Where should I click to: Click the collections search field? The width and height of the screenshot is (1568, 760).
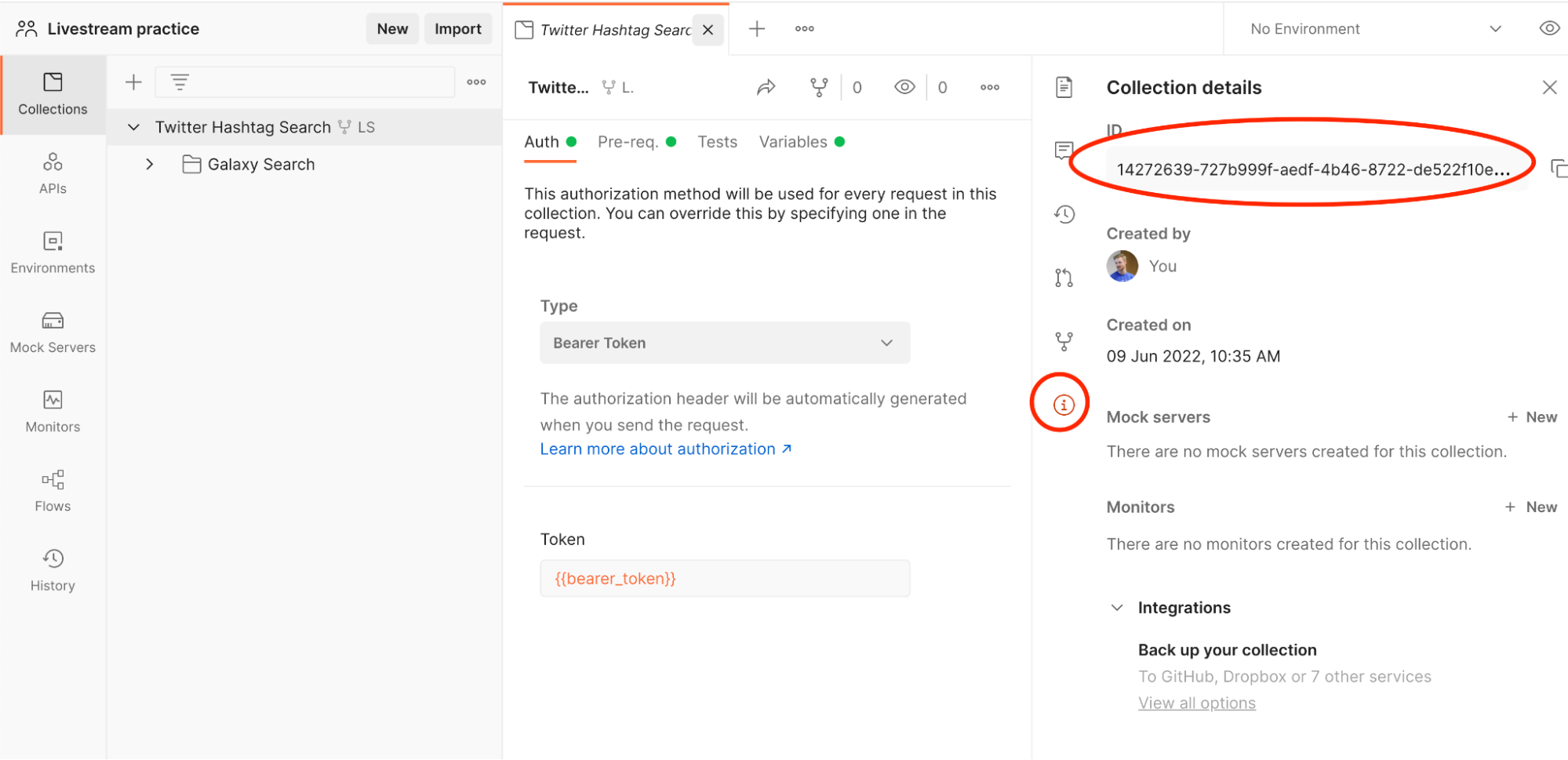coord(305,82)
